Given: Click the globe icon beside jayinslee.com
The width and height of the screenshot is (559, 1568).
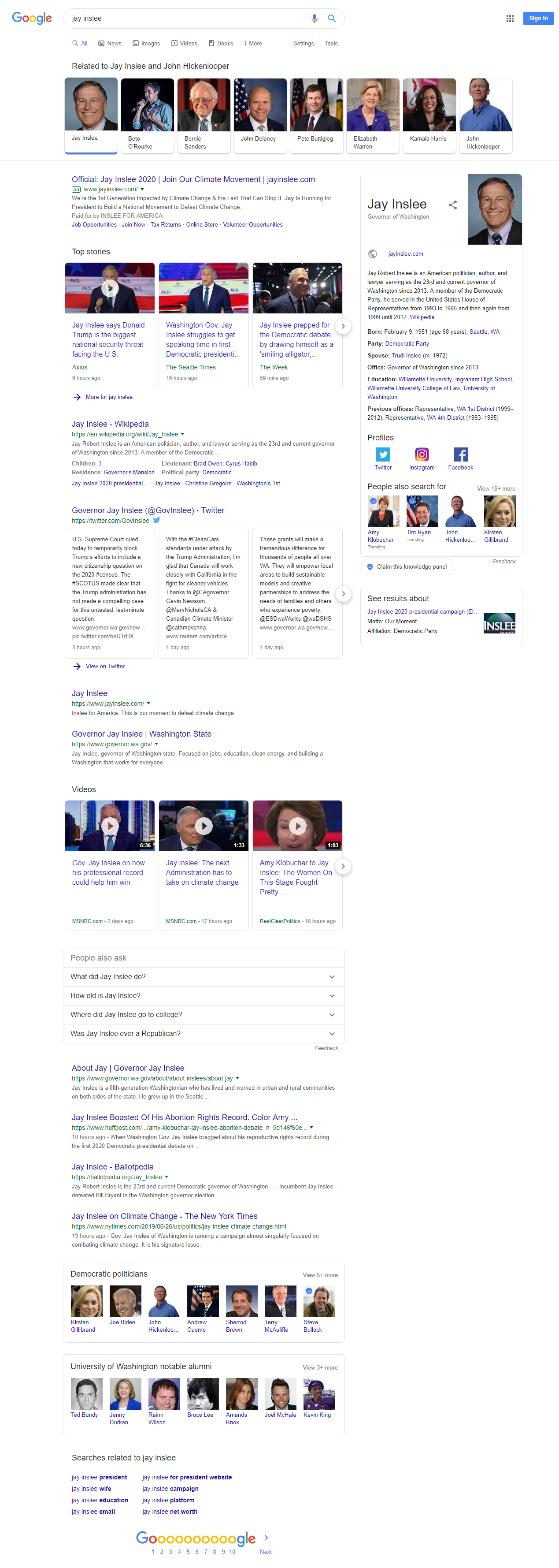Looking at the screenshot, I should 373,254.
